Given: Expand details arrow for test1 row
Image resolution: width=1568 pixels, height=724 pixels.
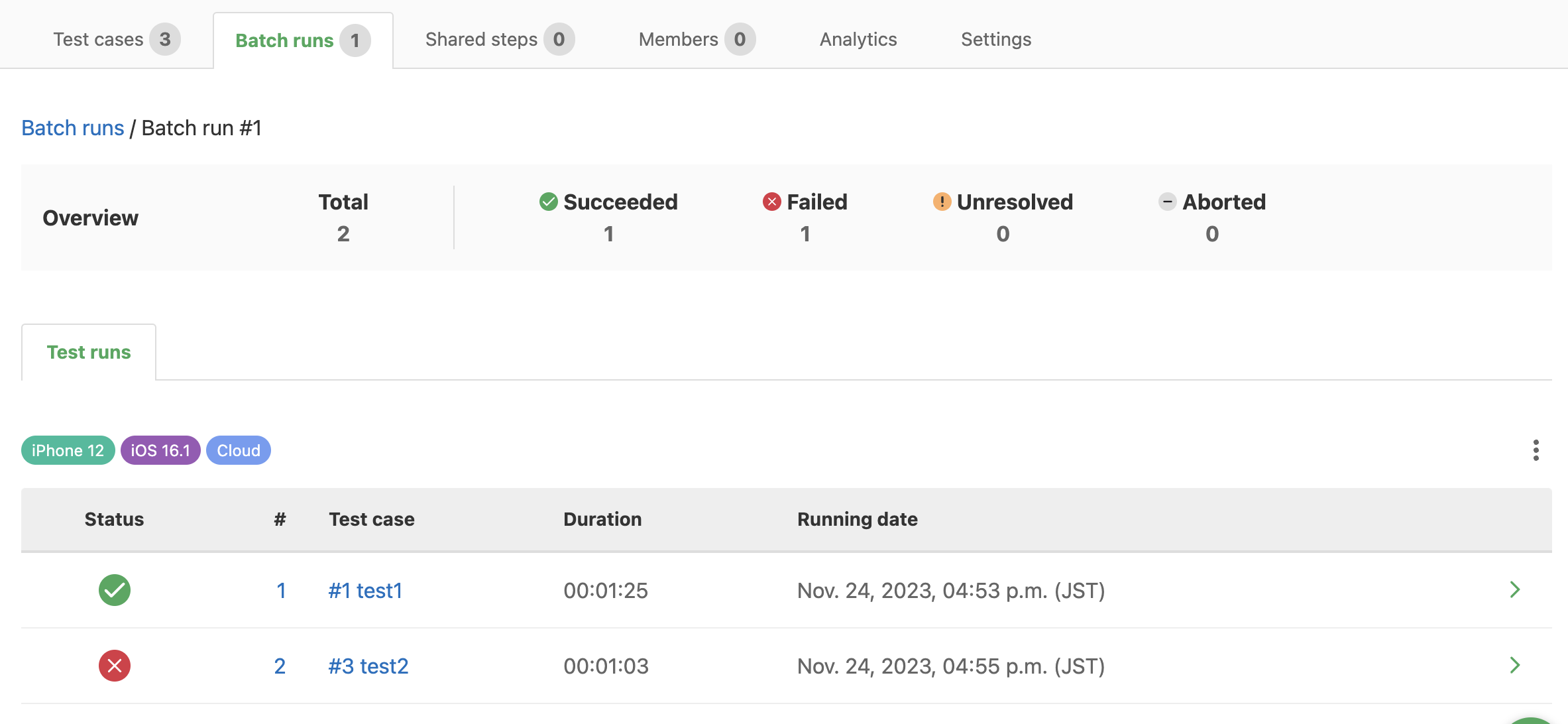Looking at the screenshot, I should tap(1515, 589).
